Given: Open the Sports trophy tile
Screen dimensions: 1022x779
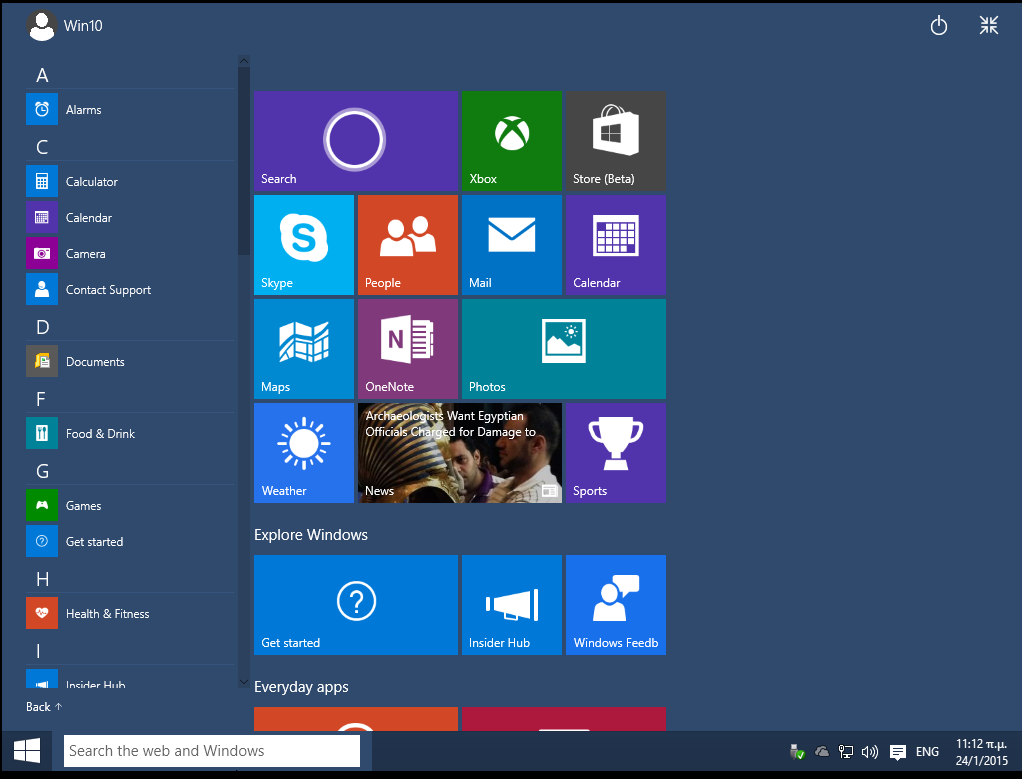Looking at the screenshot, I should 616,453.
